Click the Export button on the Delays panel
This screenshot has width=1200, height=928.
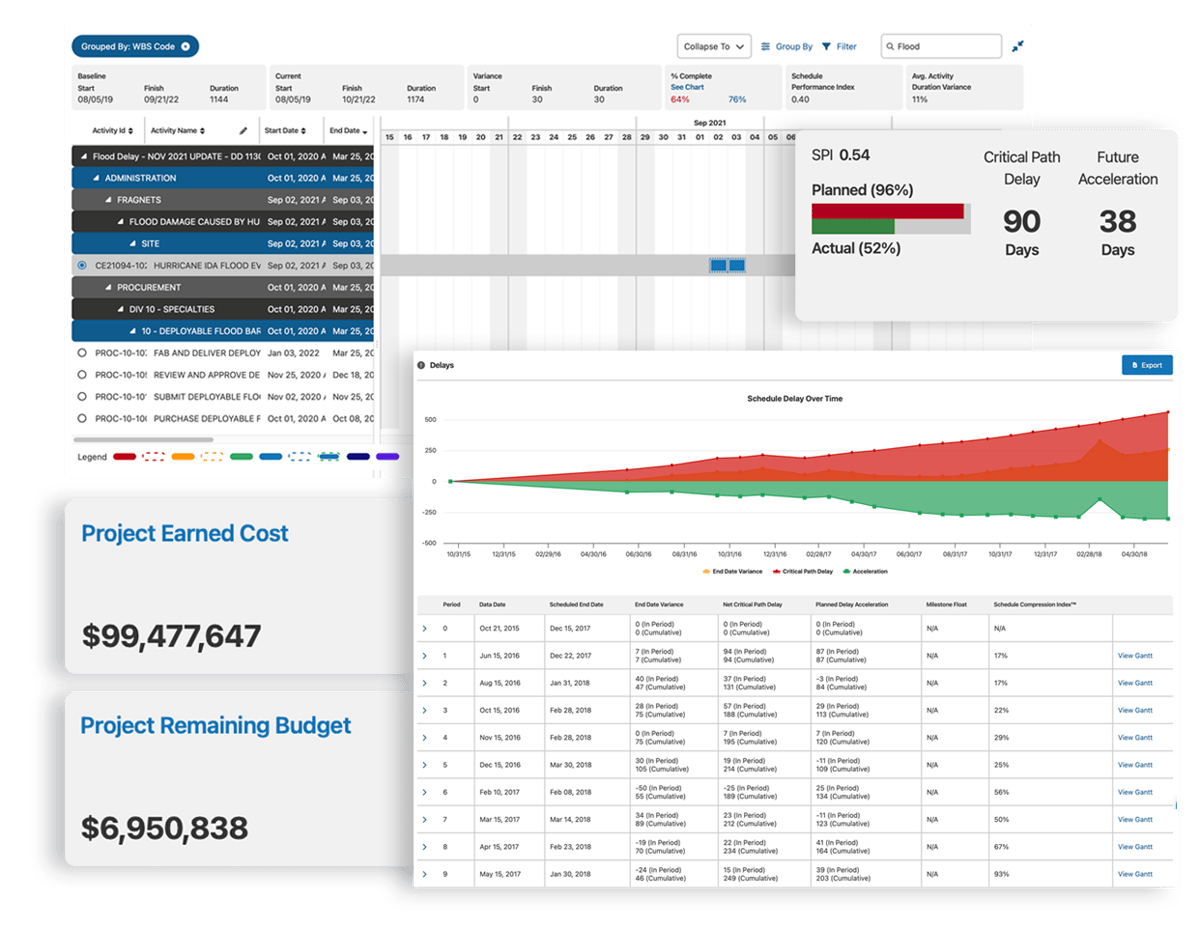pos(1146,365)
